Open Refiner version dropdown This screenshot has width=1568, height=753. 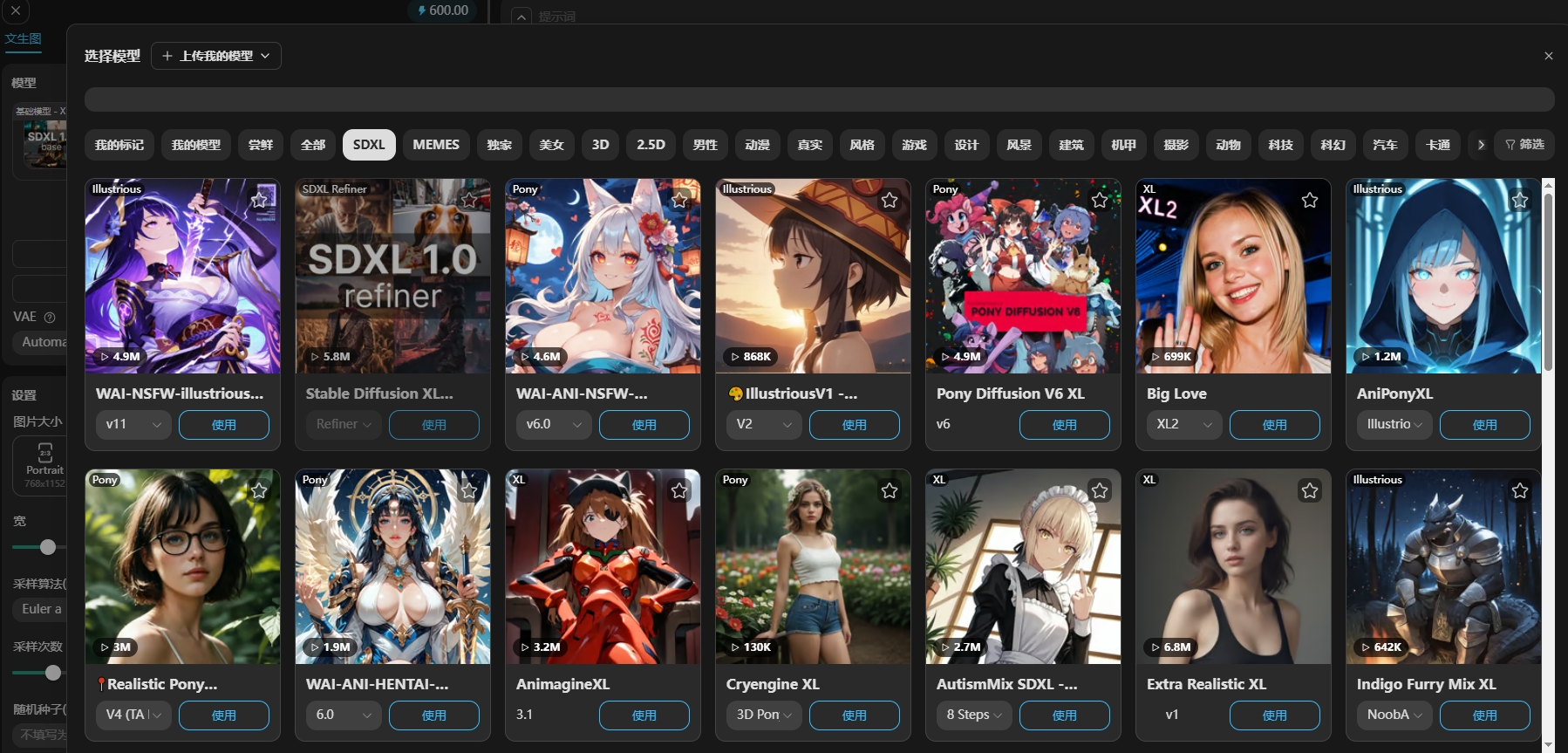(x=344, y=424)
